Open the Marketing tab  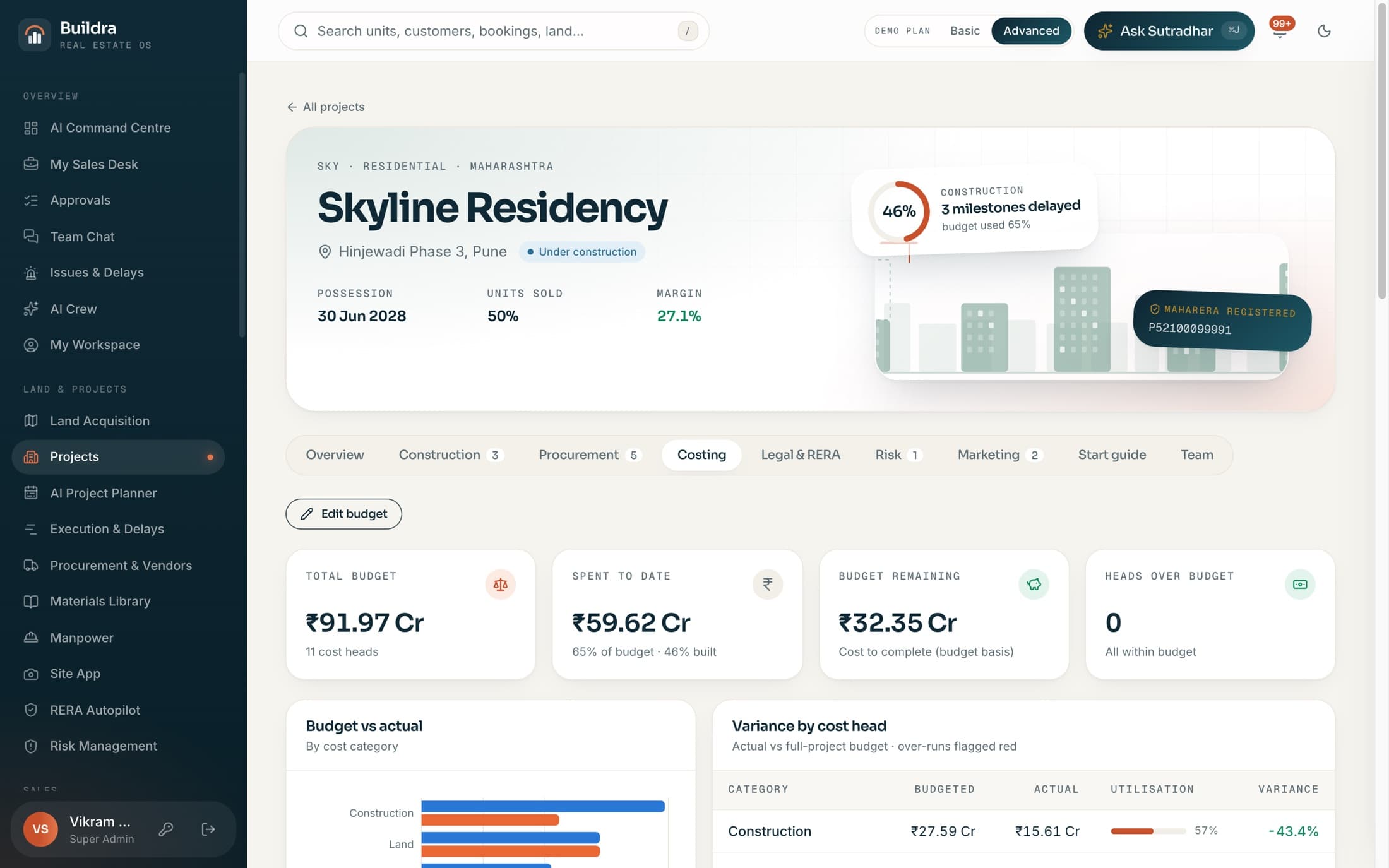(x=999, y=455)
